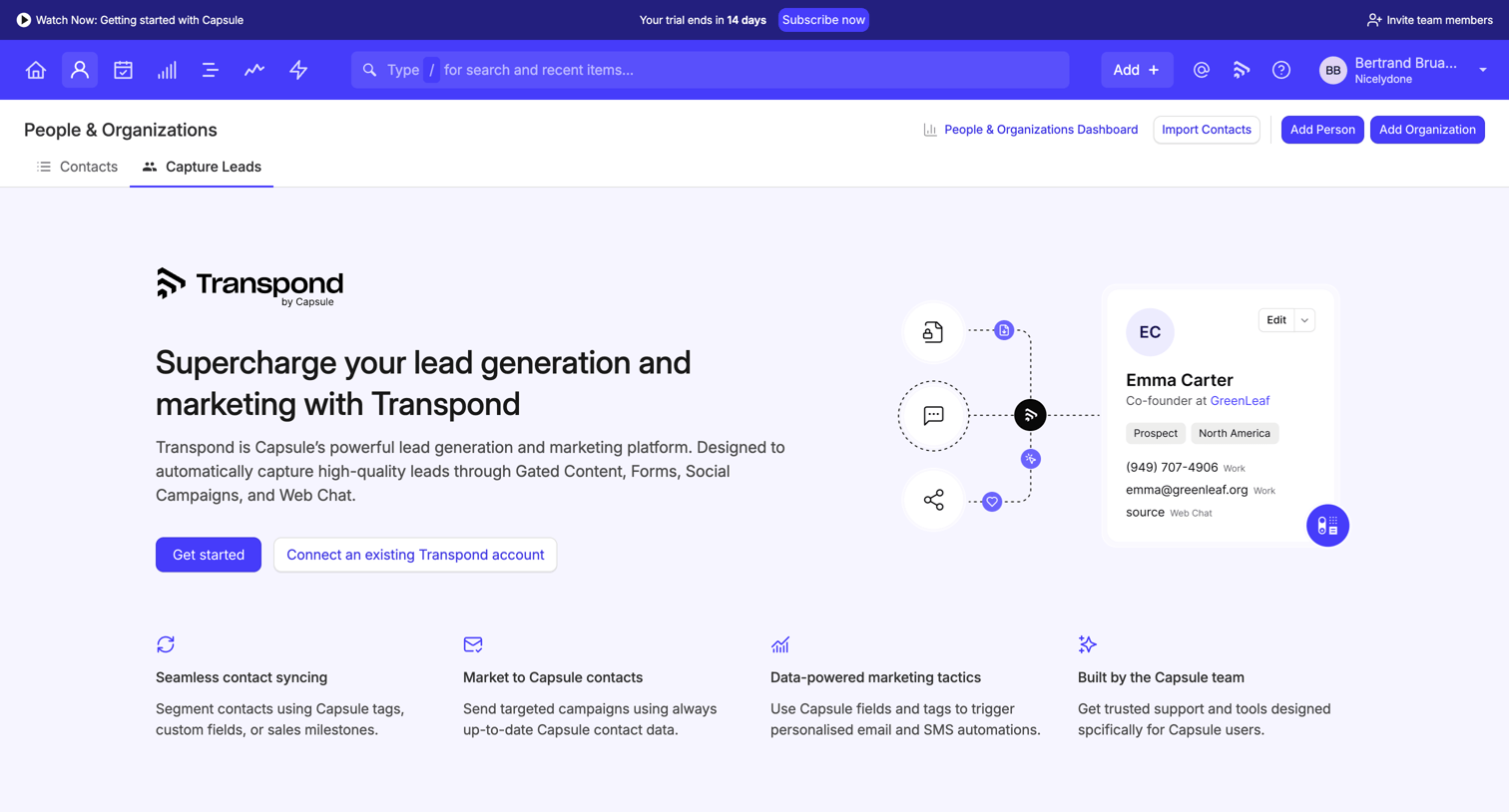Click the Subscribe now button
Image resolution: width=1509 pixels, height=812 pixels.
tap(823, 20)
